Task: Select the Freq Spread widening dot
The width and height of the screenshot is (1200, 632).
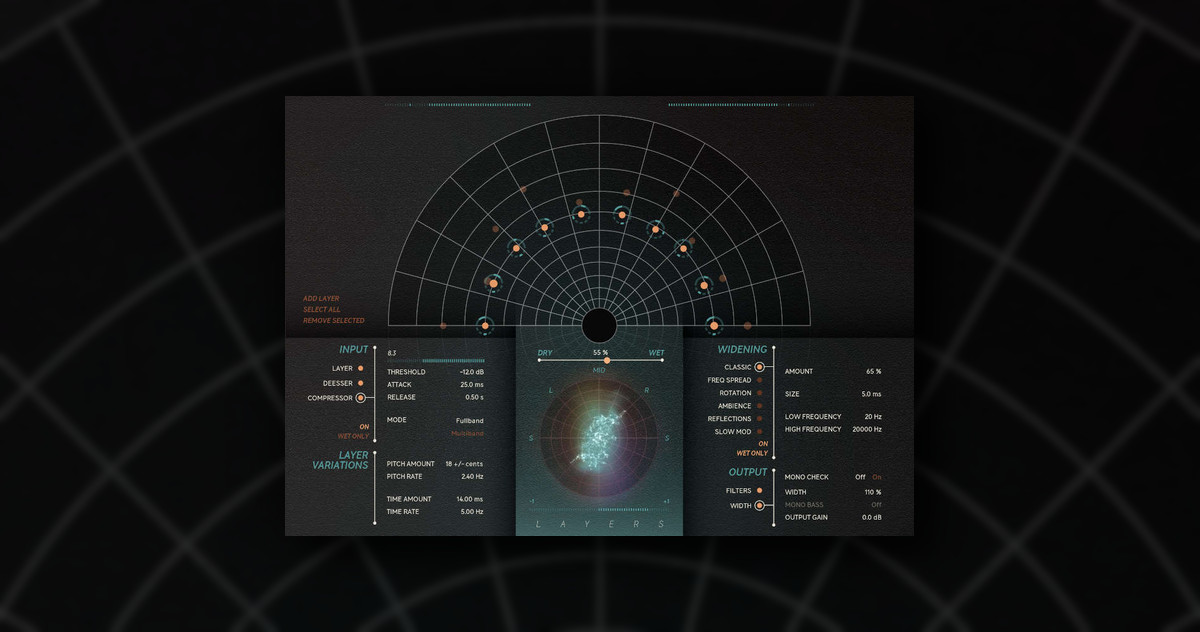Action: (760, 380)
